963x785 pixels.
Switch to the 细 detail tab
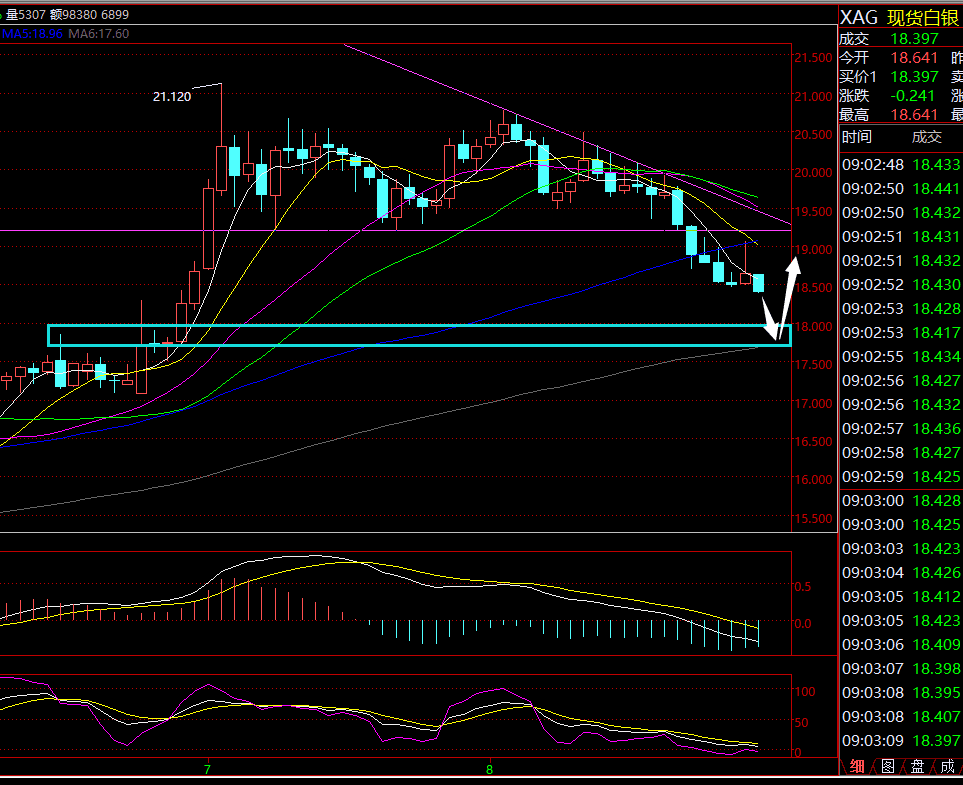click(x=857, y=767)
